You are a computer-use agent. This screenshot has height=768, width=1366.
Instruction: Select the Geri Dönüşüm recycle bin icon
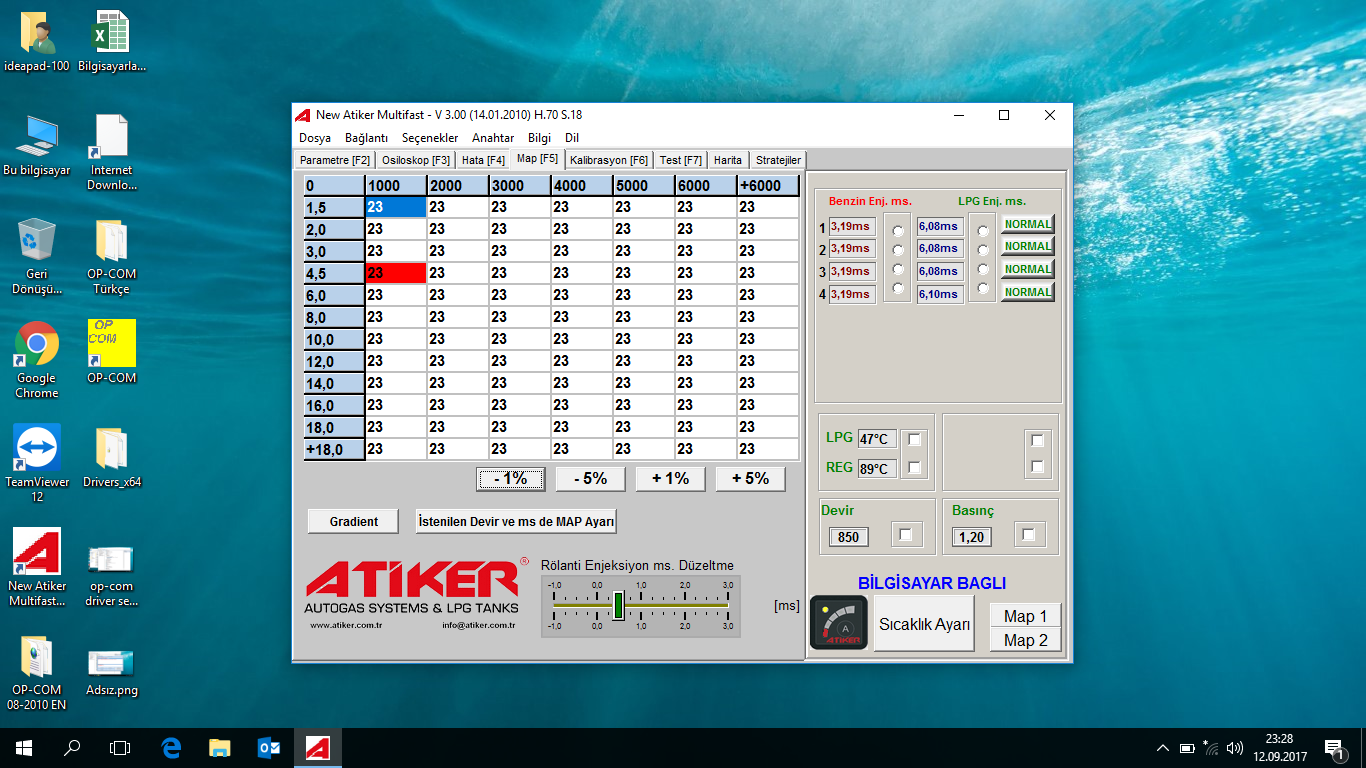(37, 240)
